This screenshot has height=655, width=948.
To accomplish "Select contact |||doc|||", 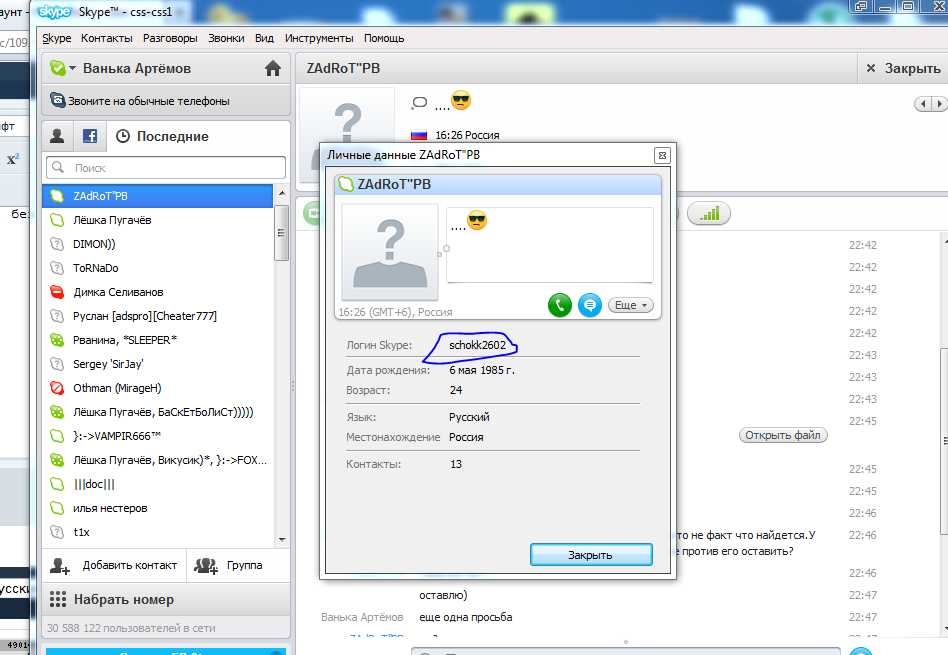I will click(158, 484).
